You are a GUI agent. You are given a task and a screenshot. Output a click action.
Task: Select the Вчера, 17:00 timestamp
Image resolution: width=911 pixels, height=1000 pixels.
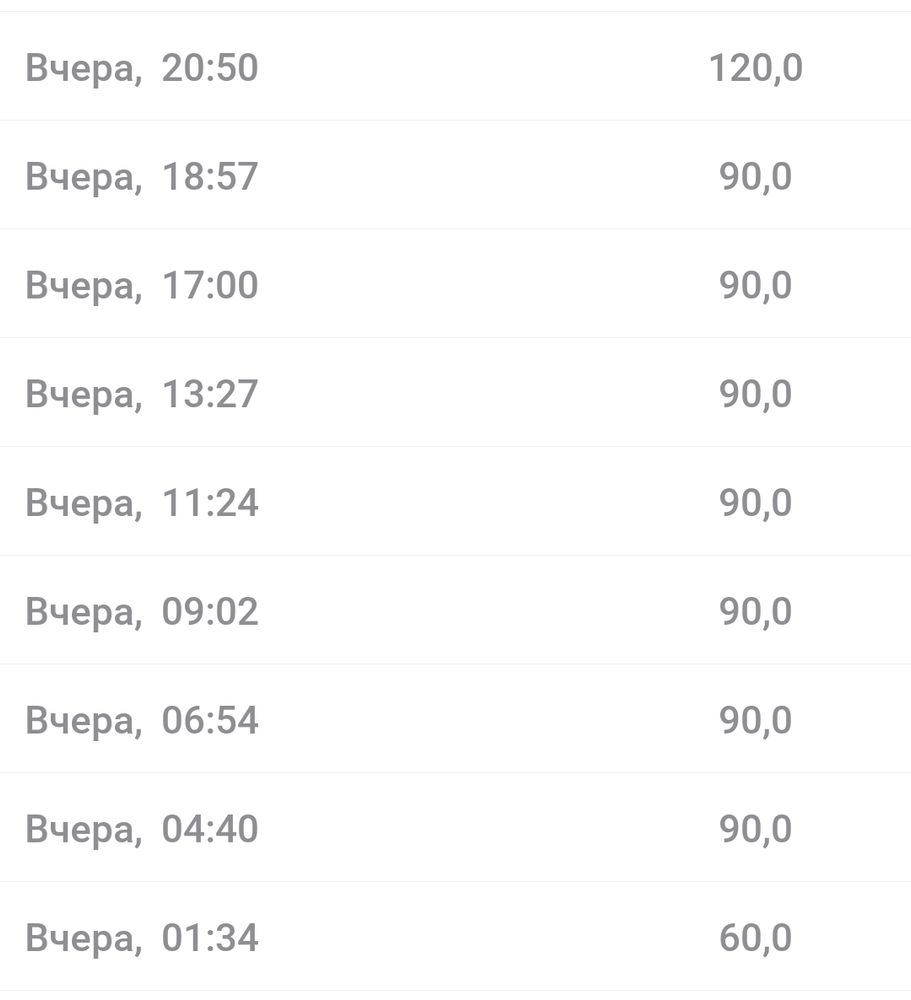pos(142,286)
